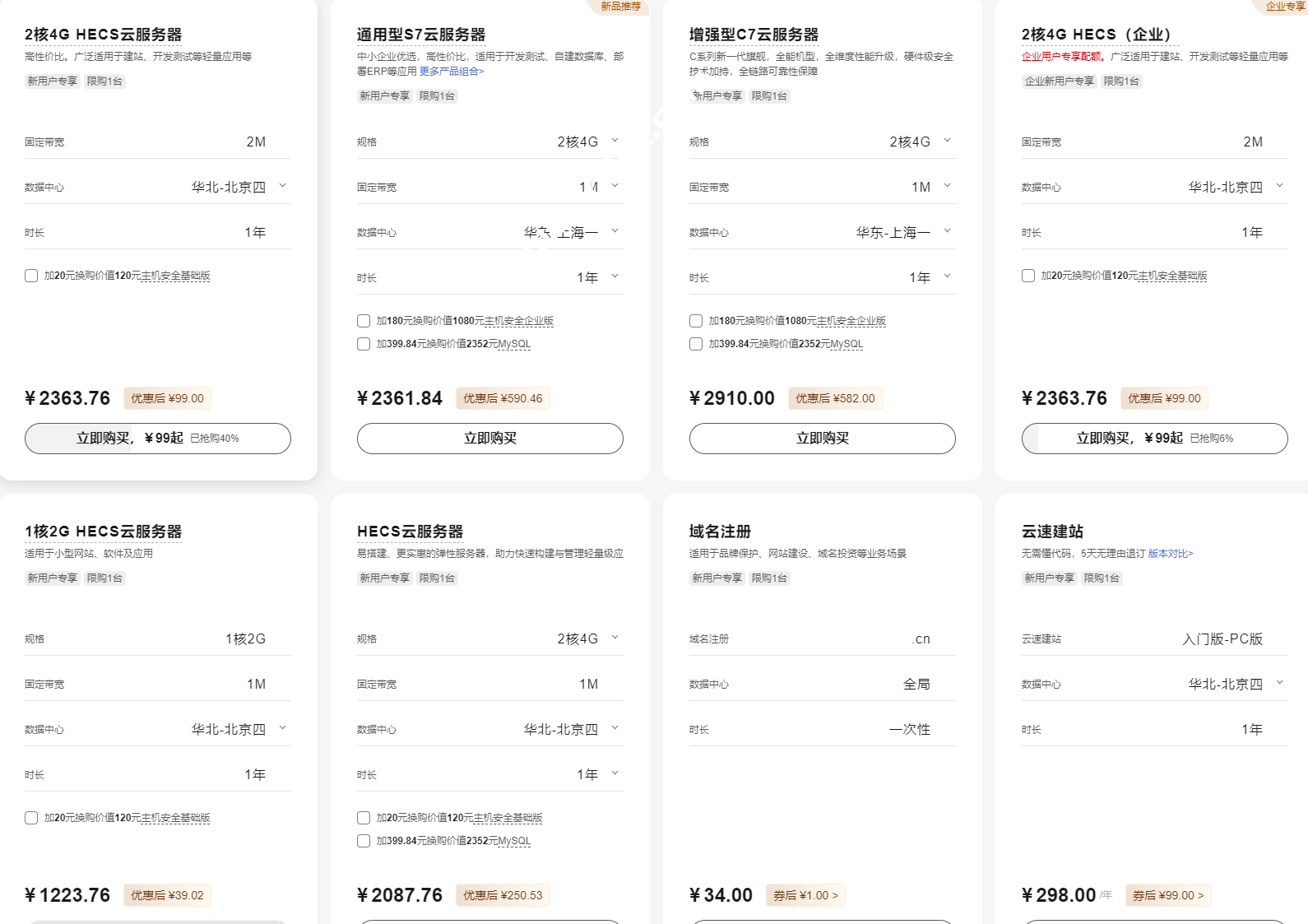Check the 加20元 security option in HECS云服务器 card

(364, 818)
